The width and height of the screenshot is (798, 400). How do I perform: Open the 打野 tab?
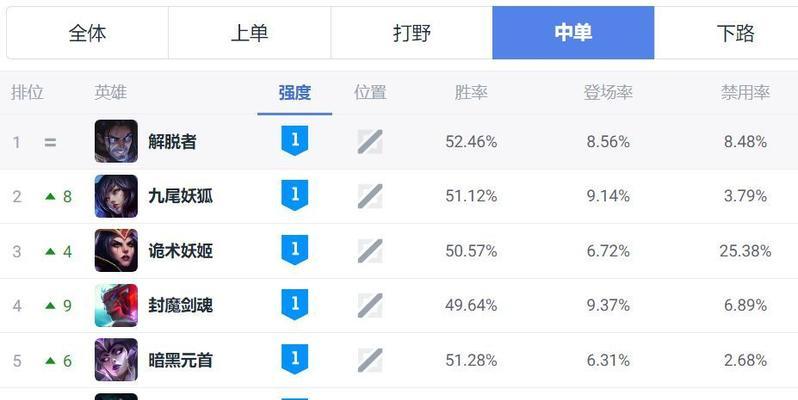411,33
